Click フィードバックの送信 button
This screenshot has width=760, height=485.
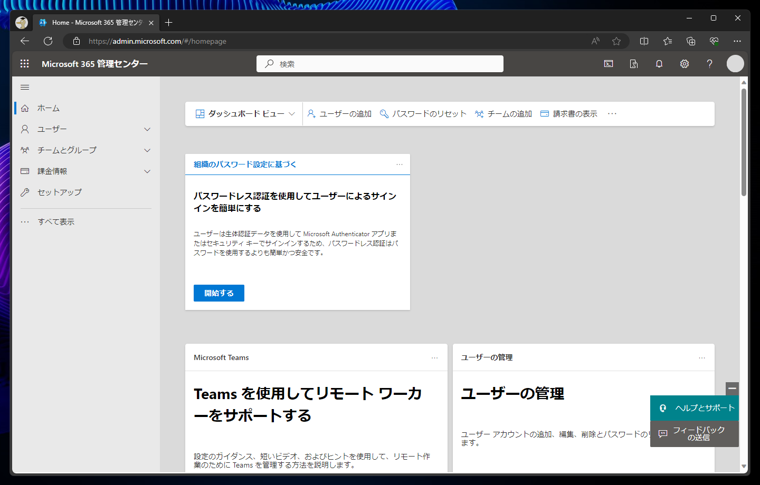(x=694, y=434)
